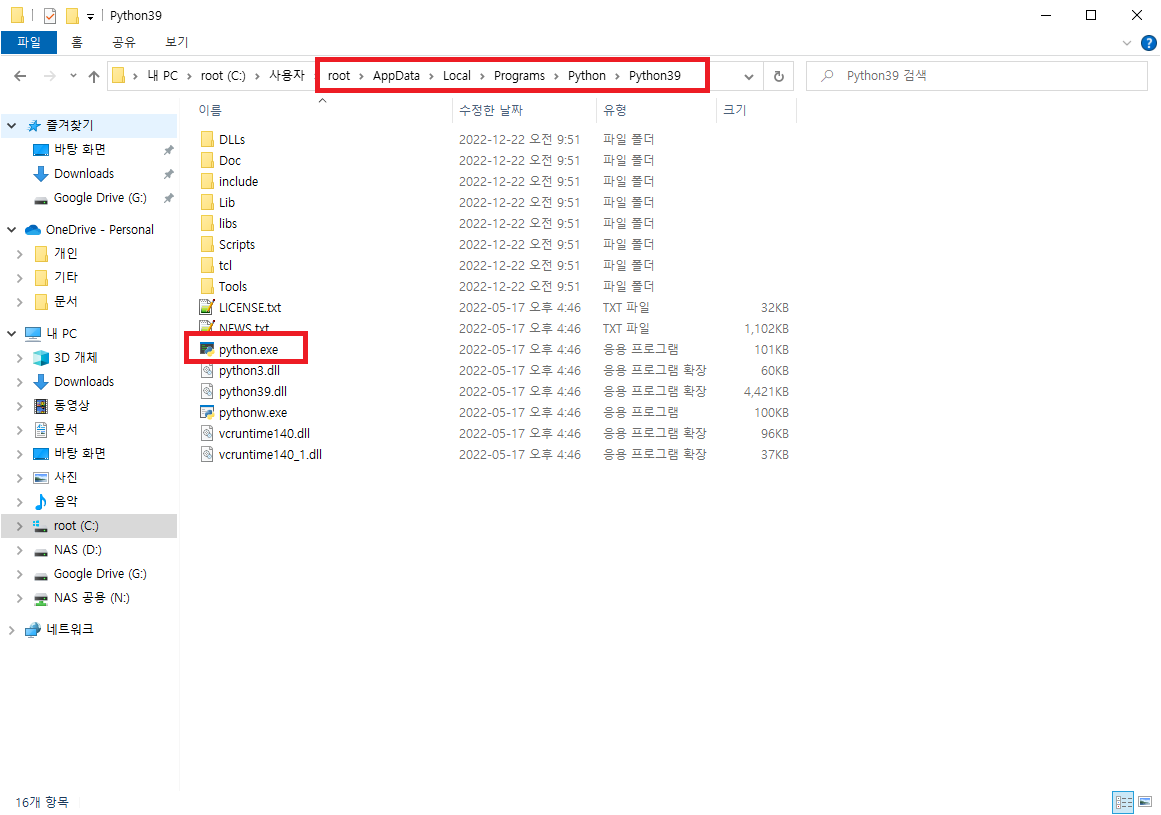Image resolution: width=1161 pixels, height=815 pixels.
Task: Click Programs in the address breadcrumb
Action: [519, 76]
